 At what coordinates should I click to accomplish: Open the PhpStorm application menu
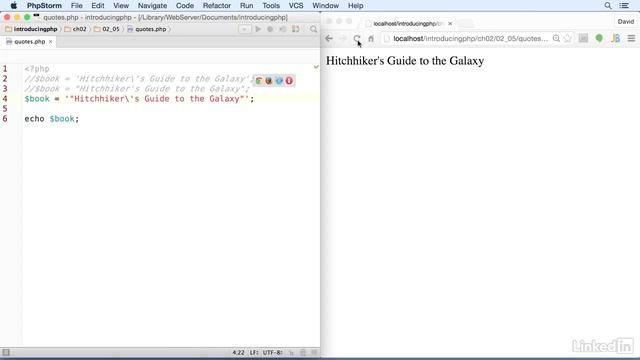(x=44, y=6)
